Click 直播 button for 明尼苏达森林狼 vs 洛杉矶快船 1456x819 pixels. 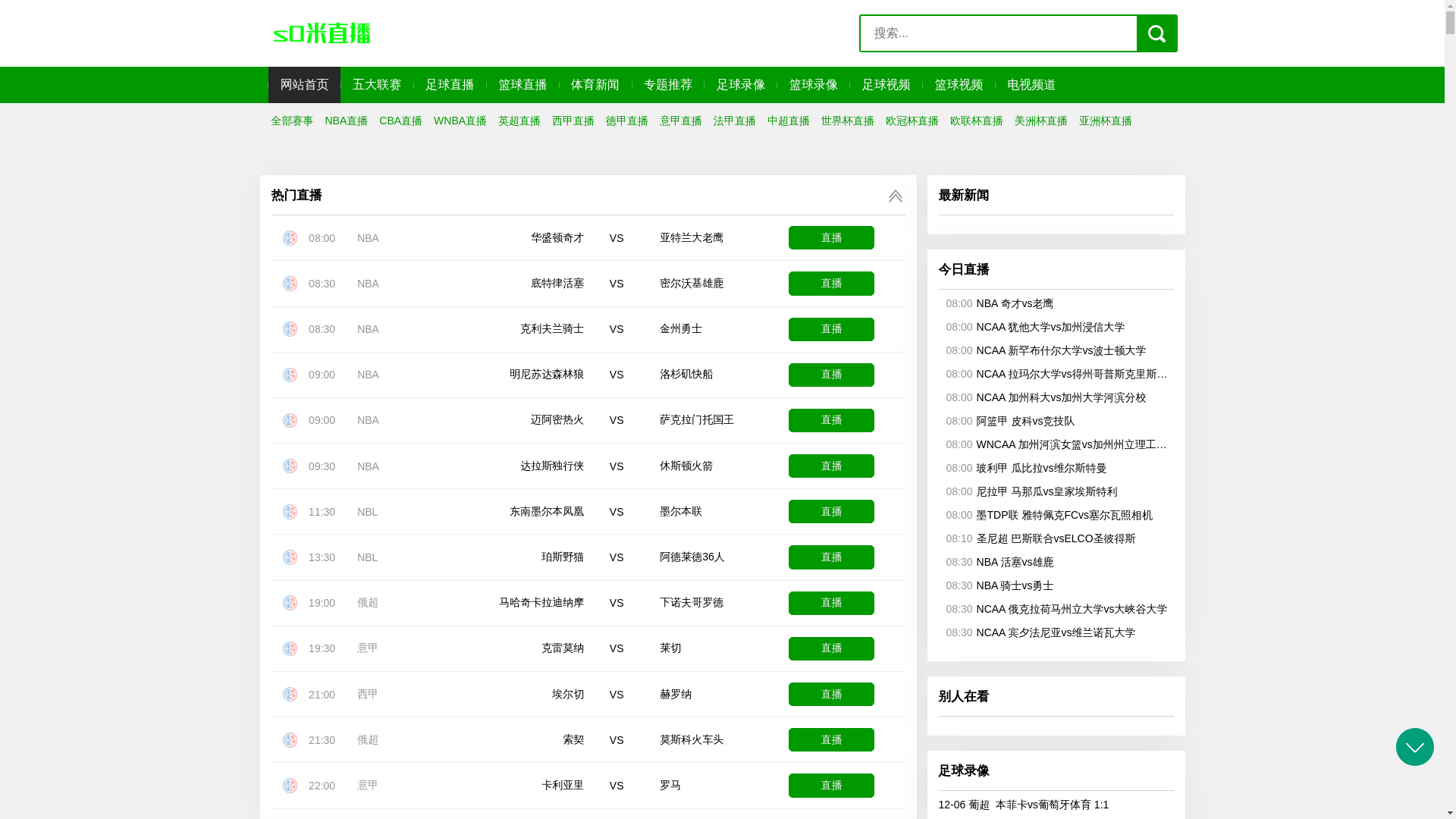[x=831, y=375]
